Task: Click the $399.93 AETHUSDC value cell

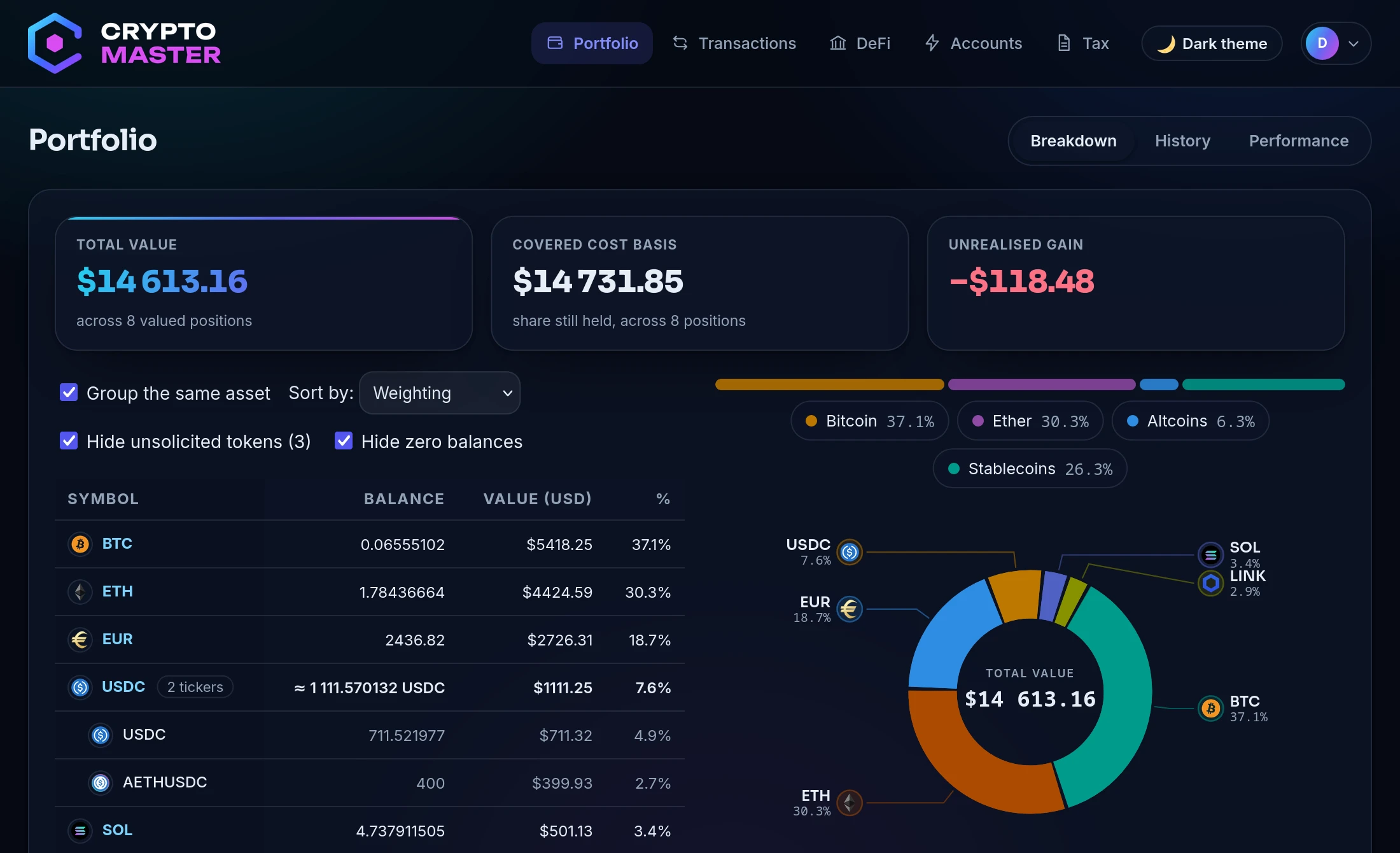Action: pyautogui.click(x=563, y=784)
